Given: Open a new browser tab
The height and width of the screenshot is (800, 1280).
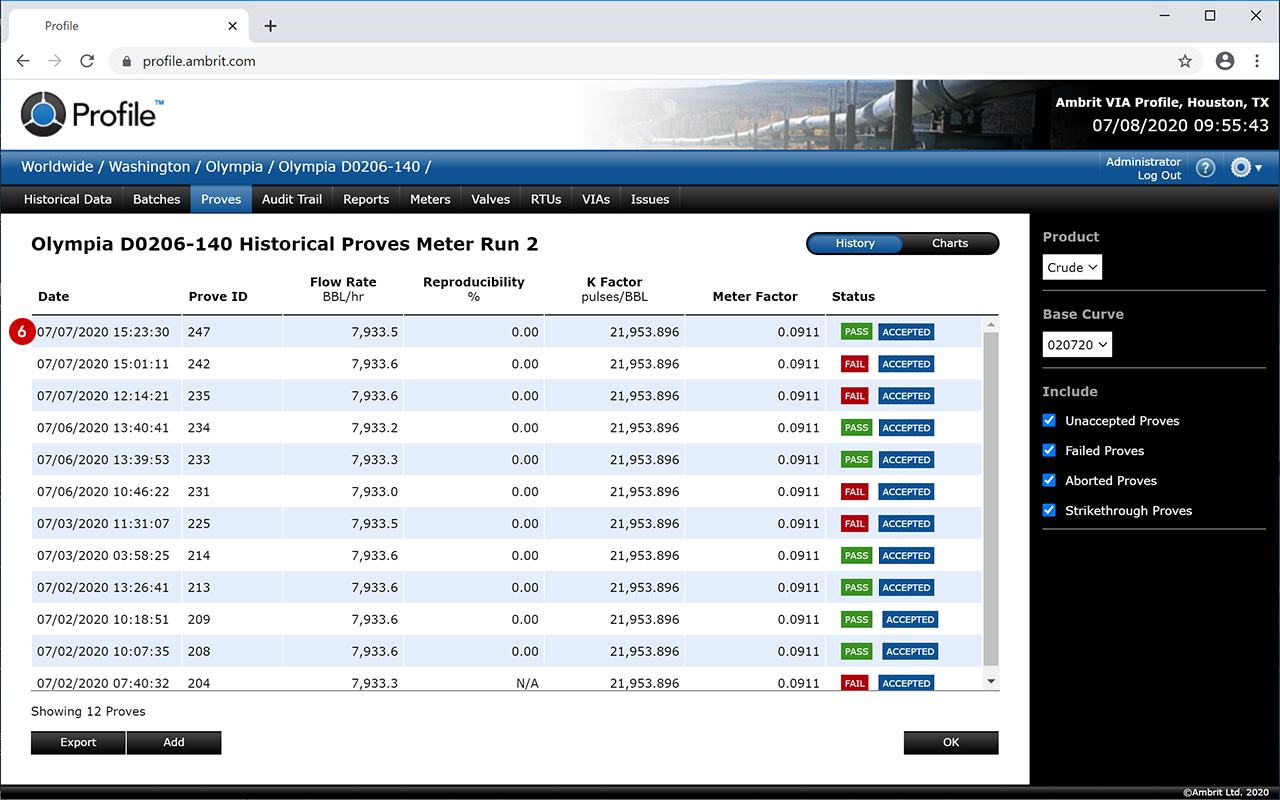Looking at the screenshot, I should [270, 26].
